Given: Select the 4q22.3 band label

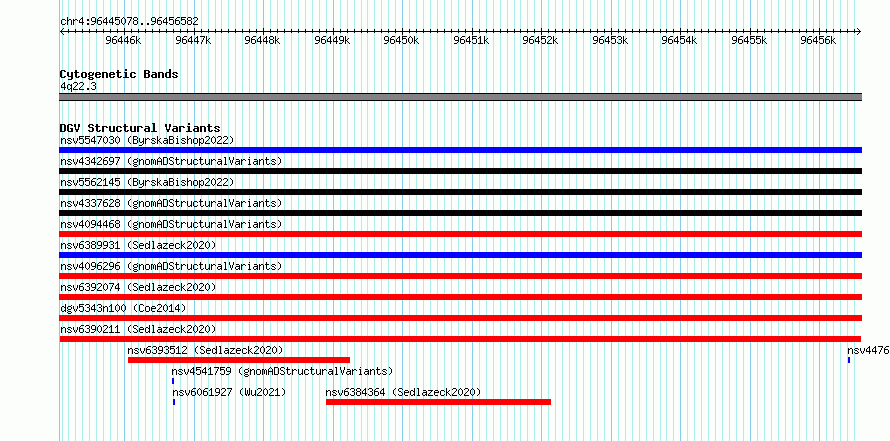Looking at the screenshot, I should (x=78, y=86).
